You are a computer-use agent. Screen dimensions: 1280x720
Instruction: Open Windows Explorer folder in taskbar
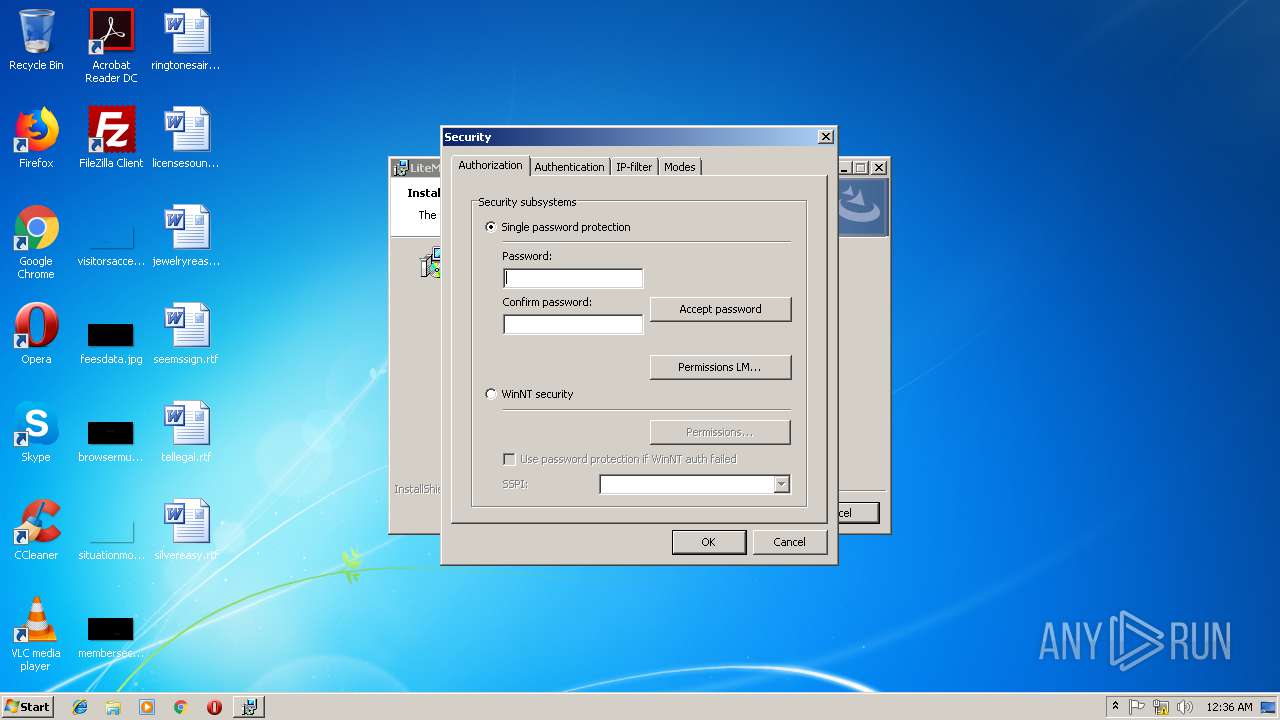[x=113, y=707]
